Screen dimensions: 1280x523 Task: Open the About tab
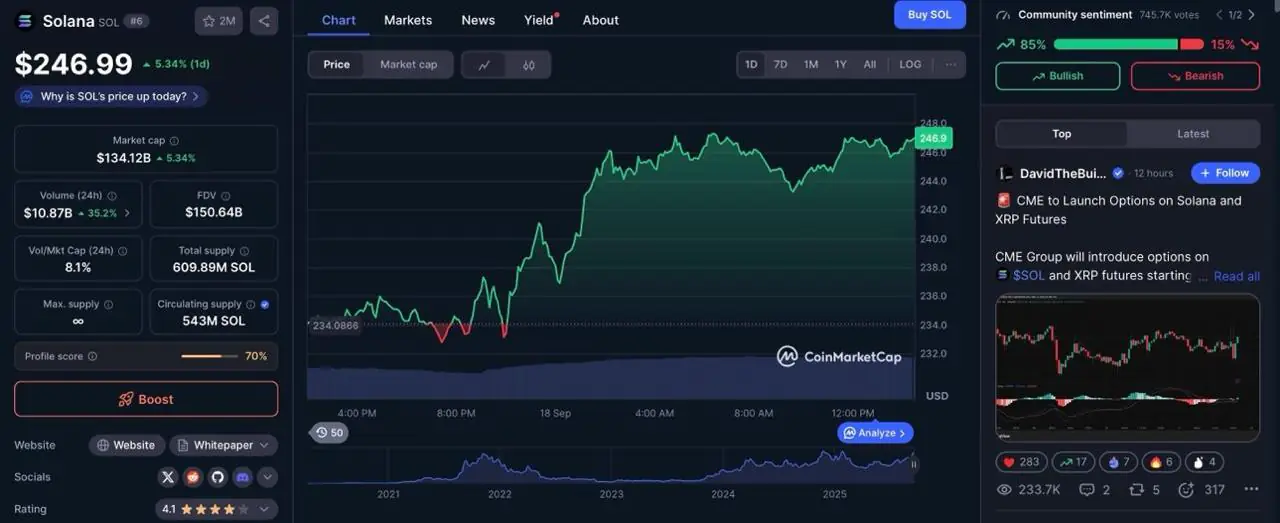click(601, 20)
